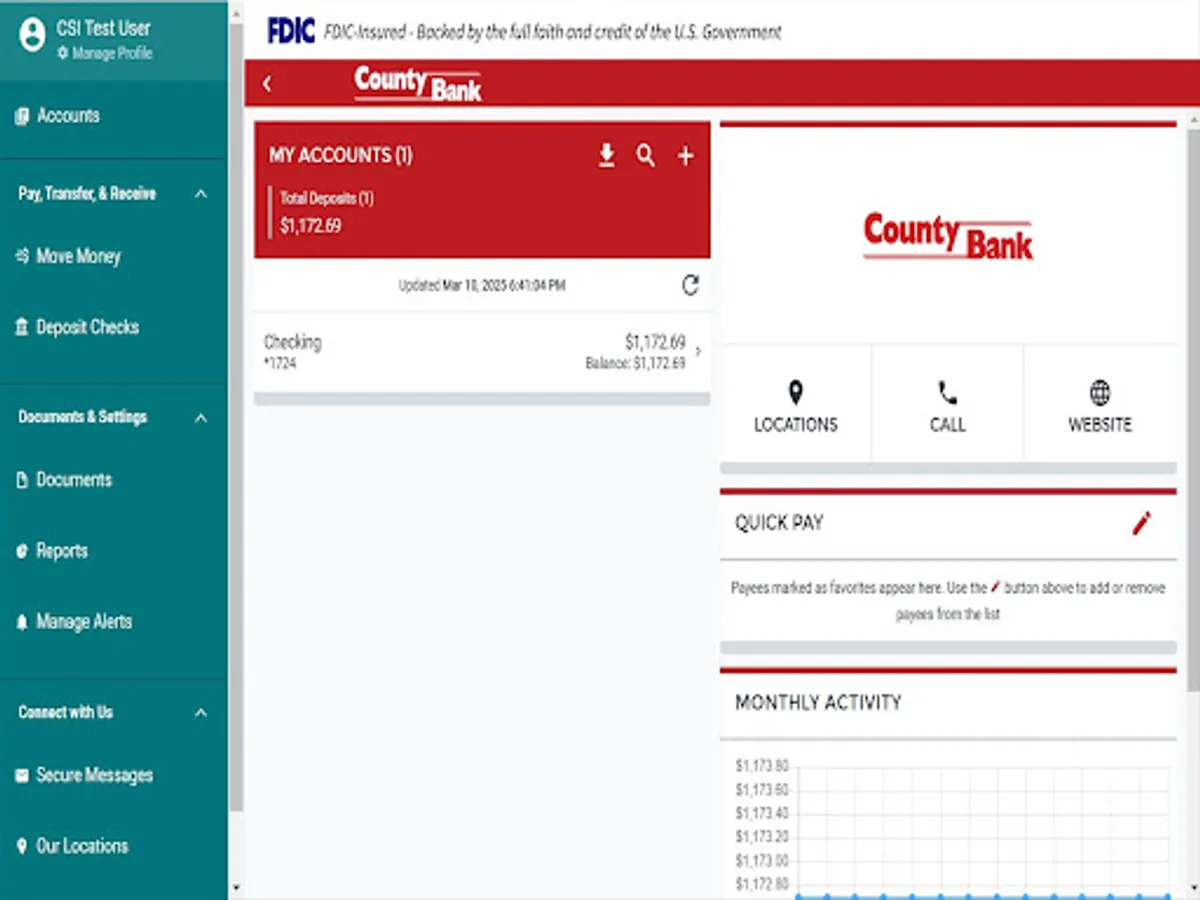Open the Website globe icon
Screen dimensions: 1200x900
[1099, 393]
